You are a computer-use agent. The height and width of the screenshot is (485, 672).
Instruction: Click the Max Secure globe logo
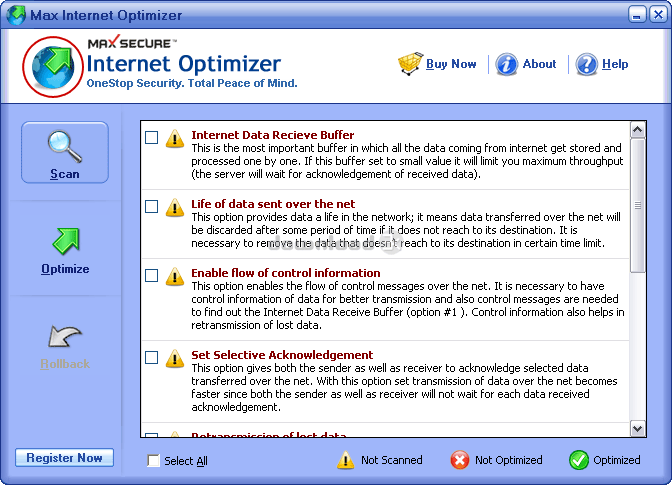[x=53, y=67]
